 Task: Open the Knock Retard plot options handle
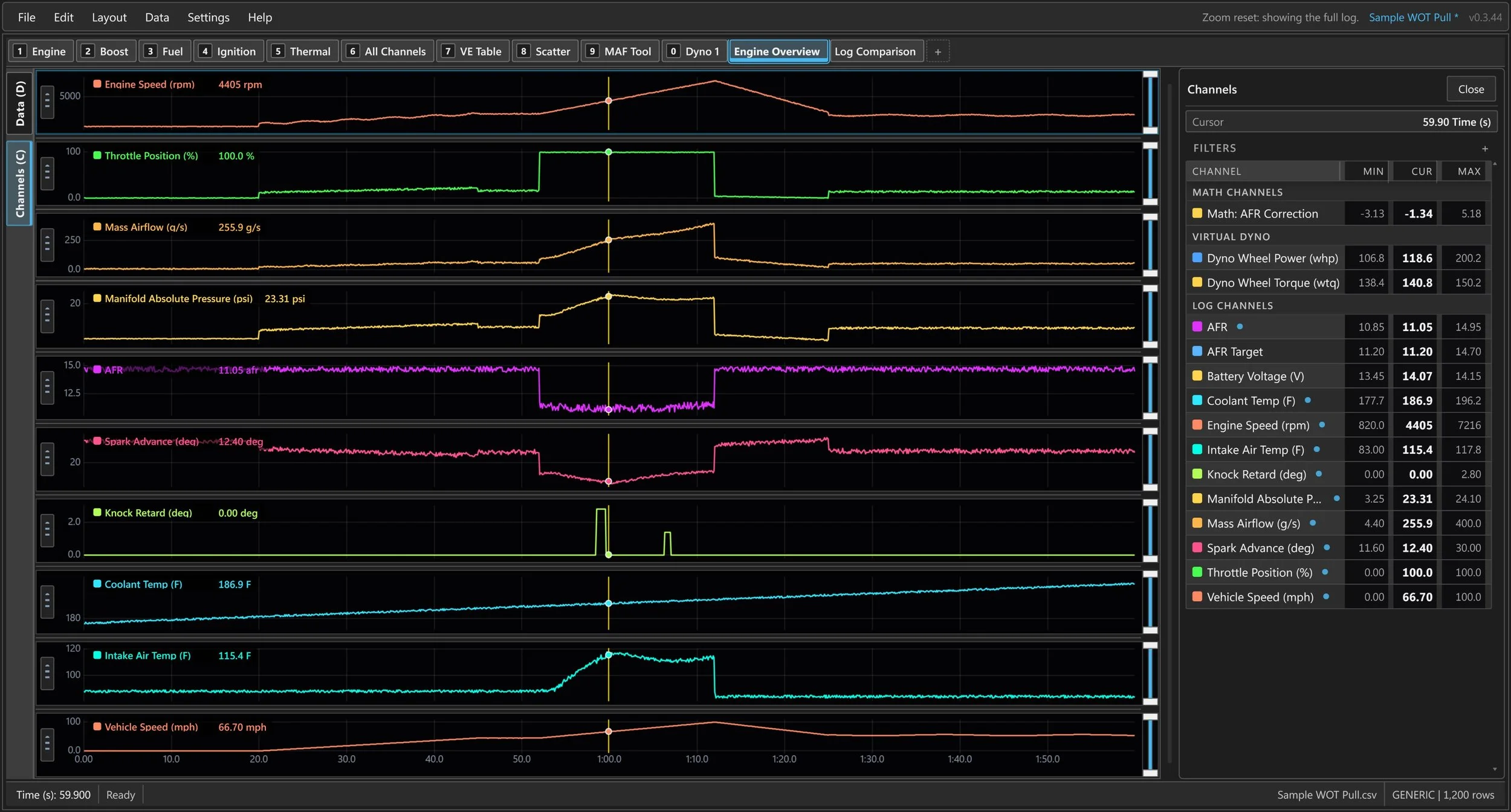tap(47, 530)
